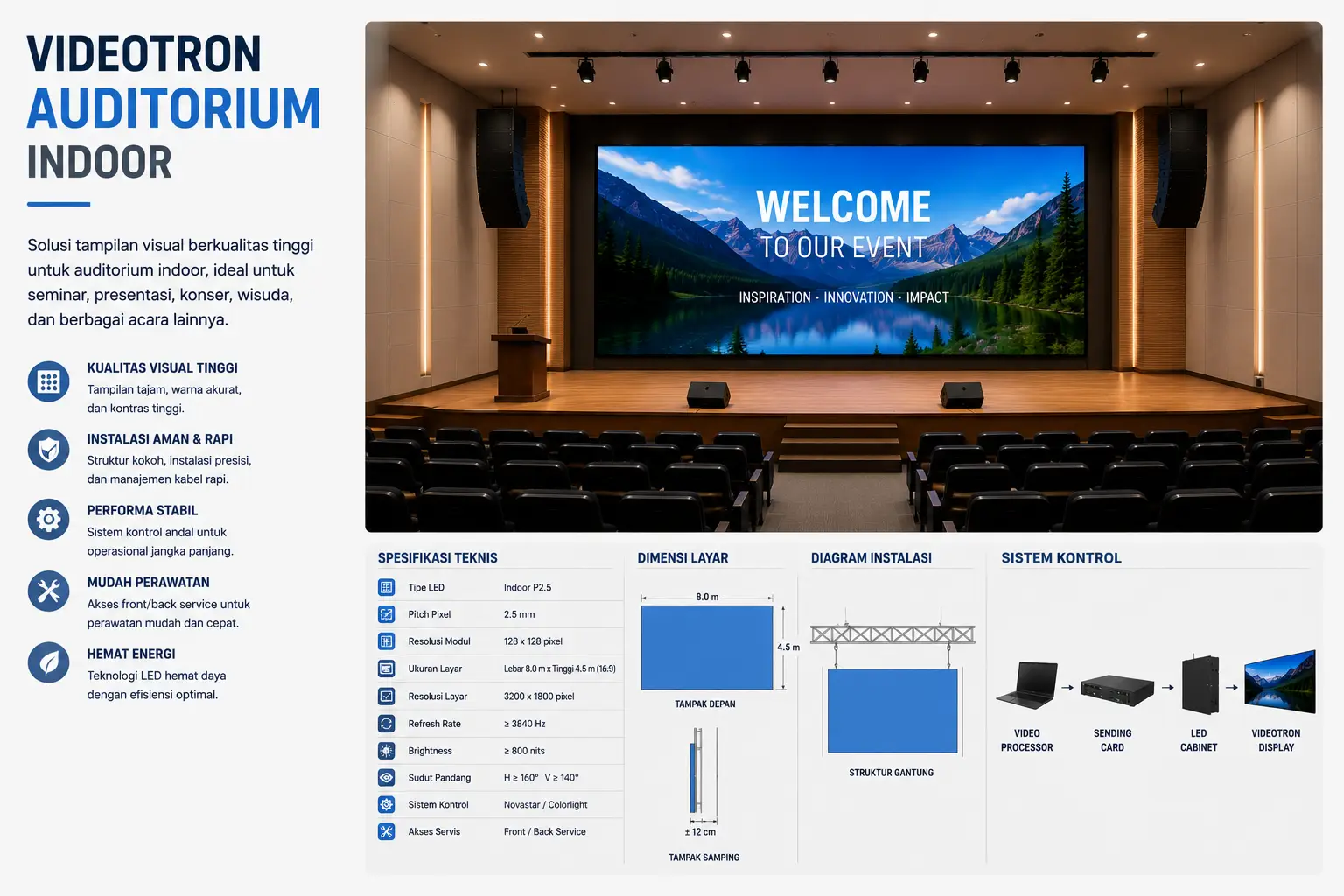This screenshot has width=1344, height=896.
Task: Click the VIDEOTRON title word
Action: (144, 54)
